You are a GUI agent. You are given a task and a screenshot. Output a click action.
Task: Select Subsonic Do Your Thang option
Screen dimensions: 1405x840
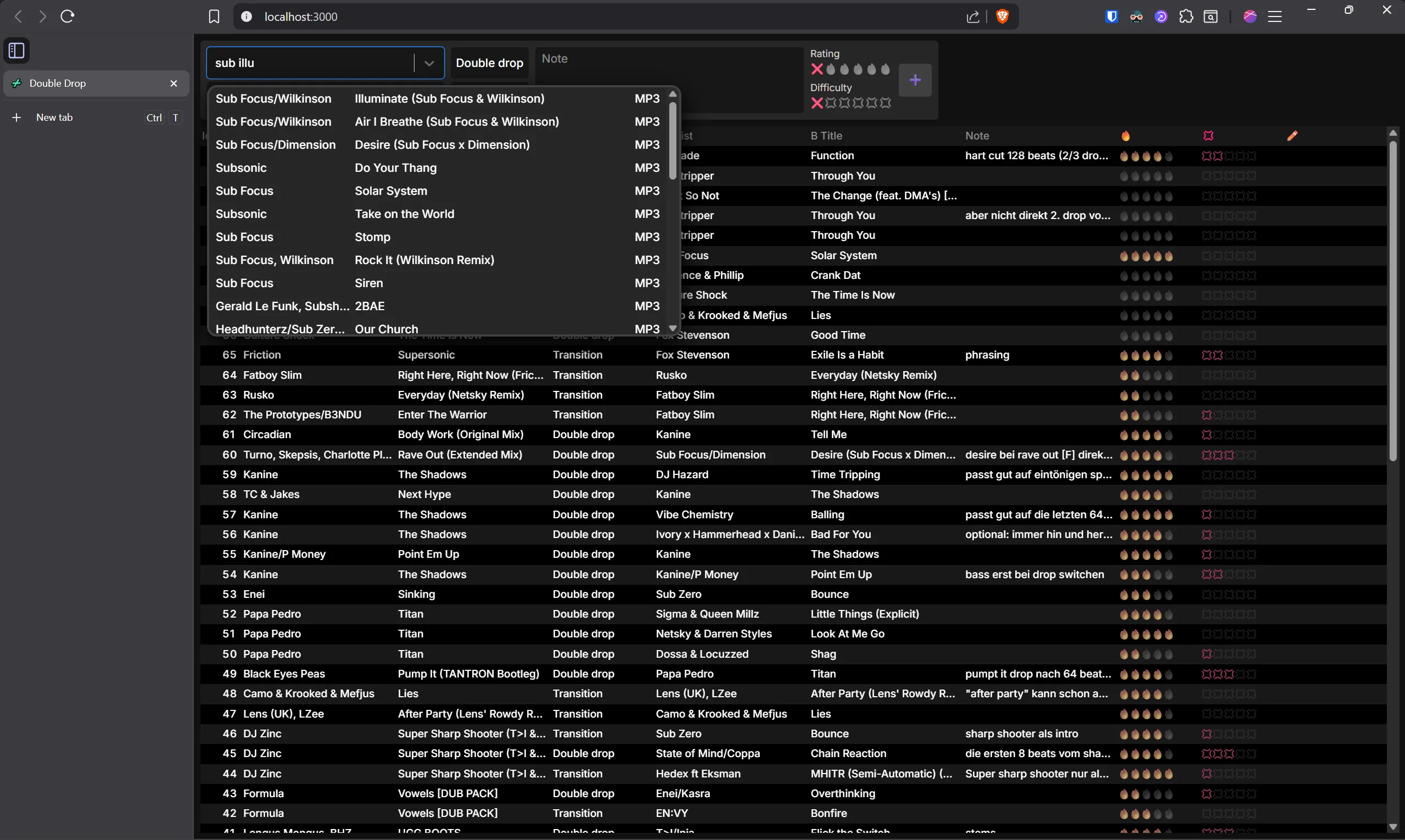coord(438,168)
